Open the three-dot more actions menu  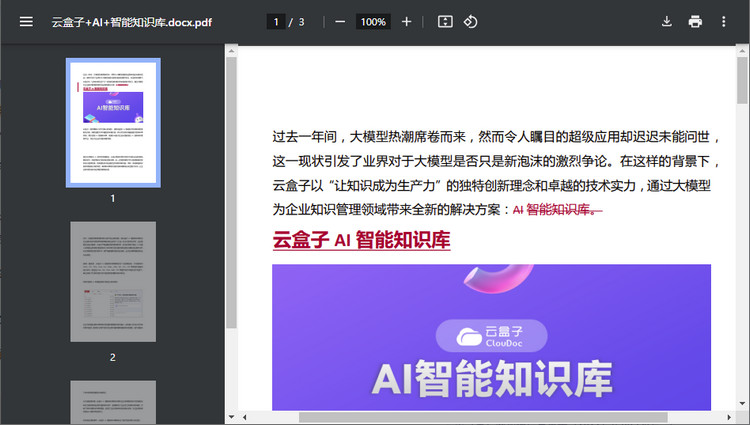point(723,22)
